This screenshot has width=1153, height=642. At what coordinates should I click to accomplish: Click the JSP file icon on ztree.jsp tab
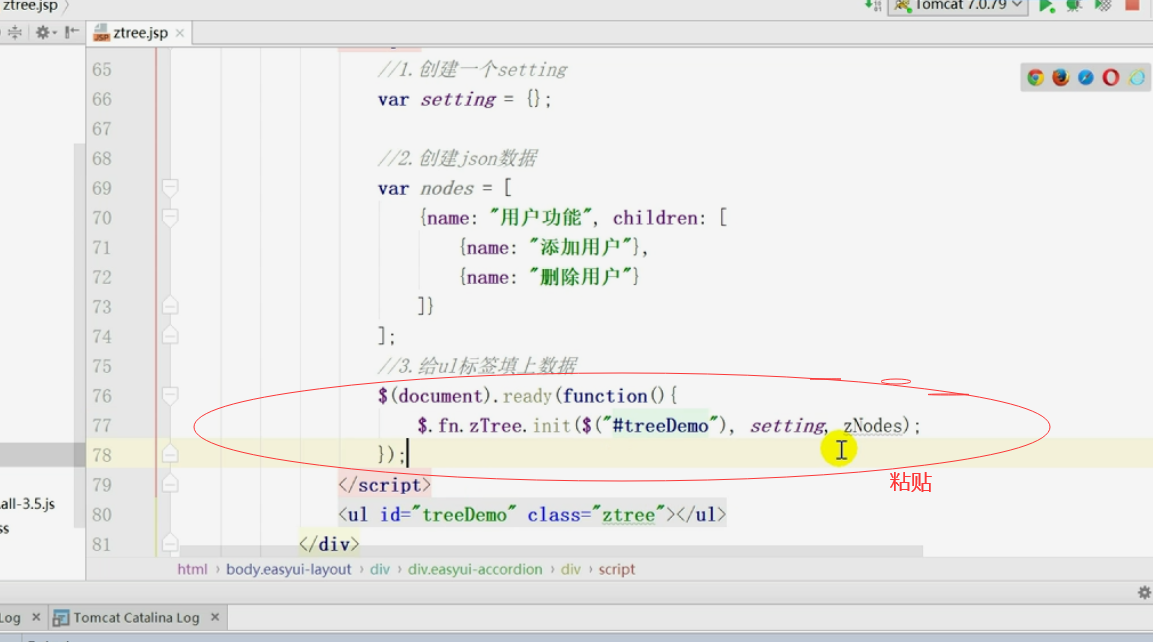click(101, 33)
